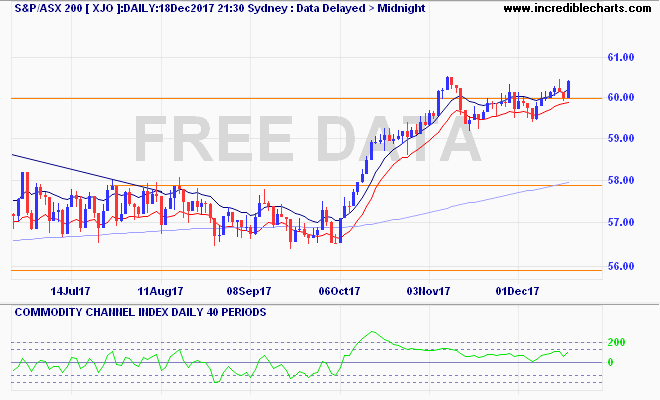The image size is (660, 400).
Task: Click the 59.00 price axis label
Action: pos(620,138)
